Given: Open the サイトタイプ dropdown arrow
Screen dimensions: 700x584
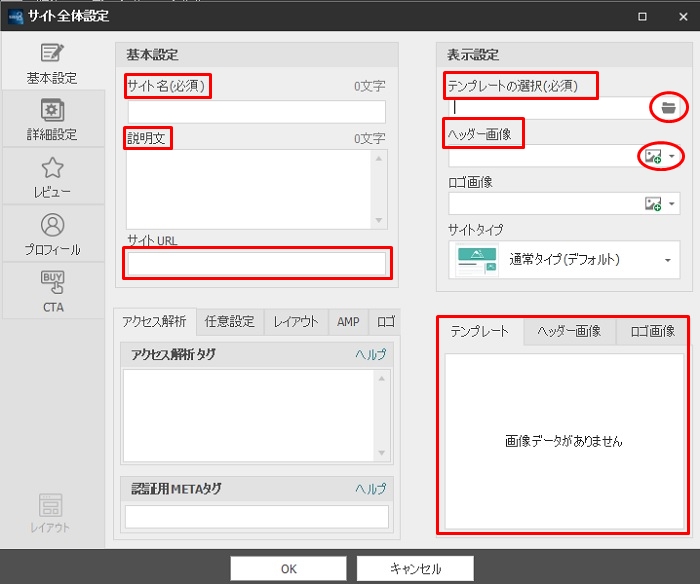Looking at the screenshot, I should click(668, 260).
